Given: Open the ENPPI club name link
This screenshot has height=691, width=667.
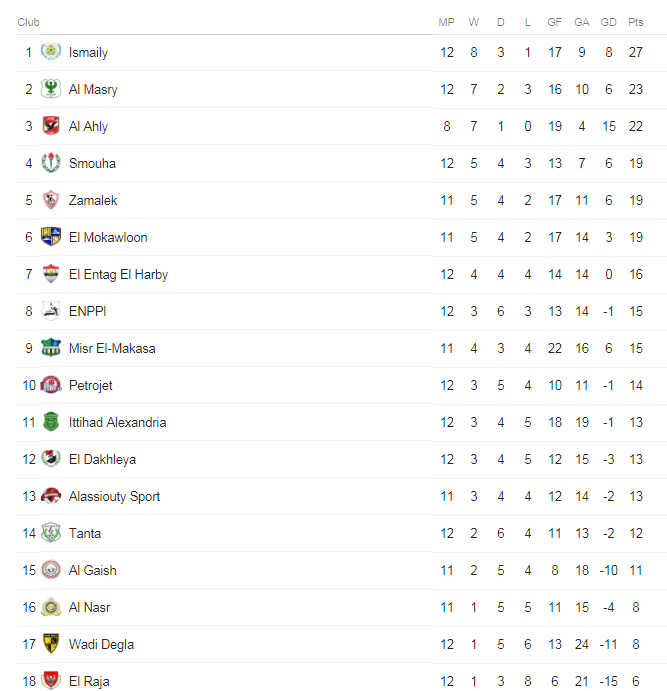Looking at the screenshot, I should pyautogui.click(x=88, y=311).
